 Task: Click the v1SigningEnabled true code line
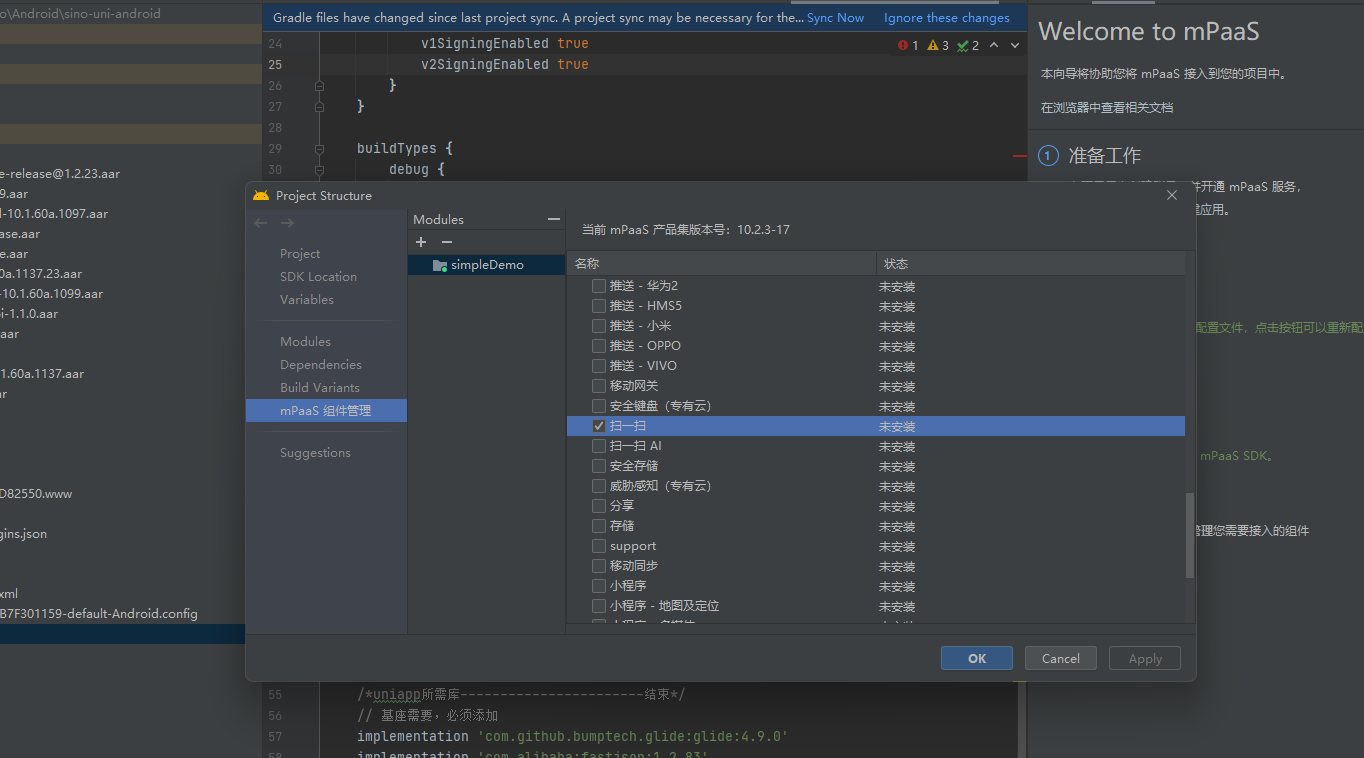505,43
